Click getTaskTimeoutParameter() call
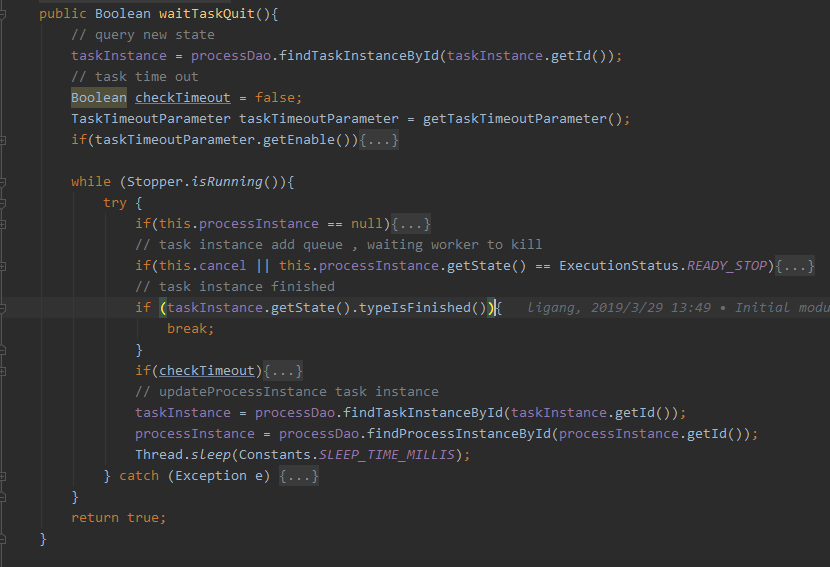The height and width of the screenshot is (567, 830). point(522,119)
